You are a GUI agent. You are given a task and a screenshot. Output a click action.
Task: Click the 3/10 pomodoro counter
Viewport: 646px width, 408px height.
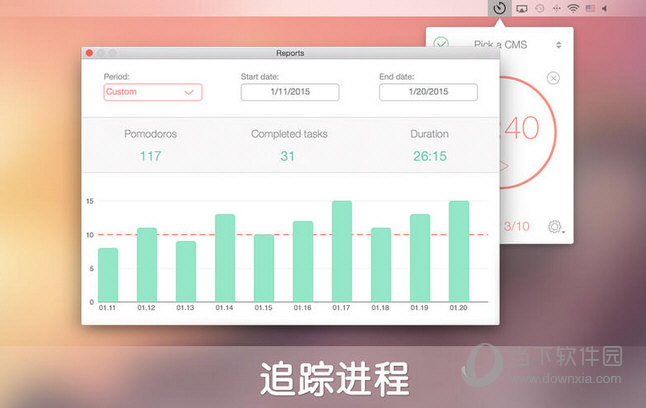pyautogui.click(x=517, y=226)
